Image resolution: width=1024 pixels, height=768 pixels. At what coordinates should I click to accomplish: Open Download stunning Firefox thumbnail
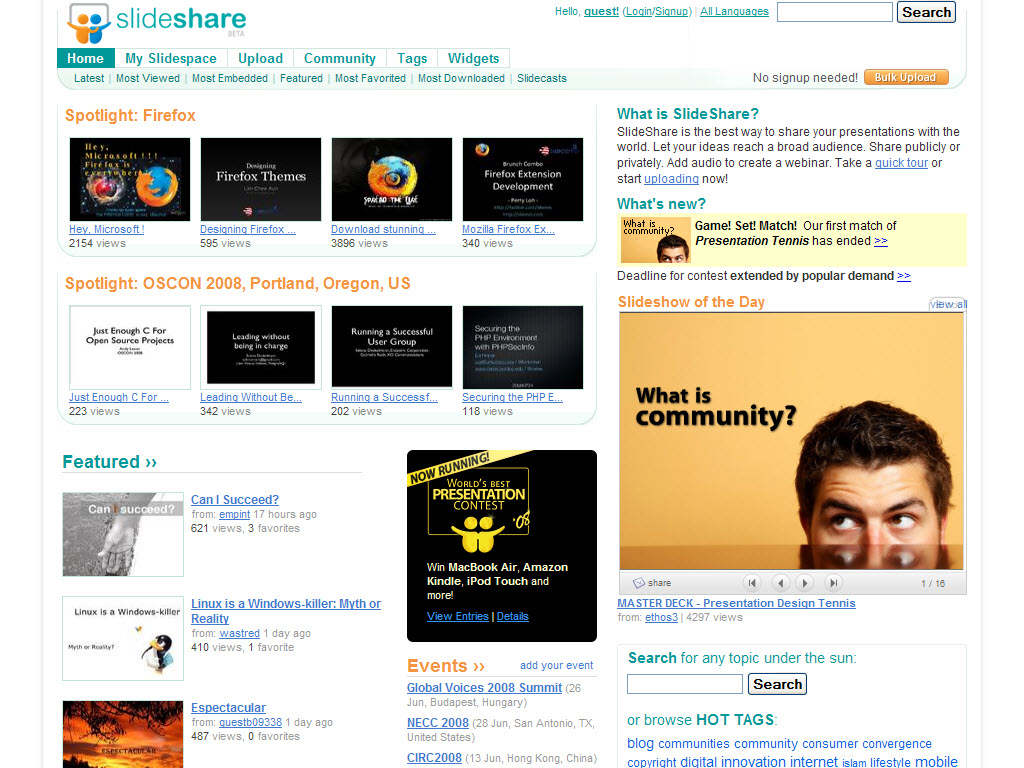coord(392,179)
